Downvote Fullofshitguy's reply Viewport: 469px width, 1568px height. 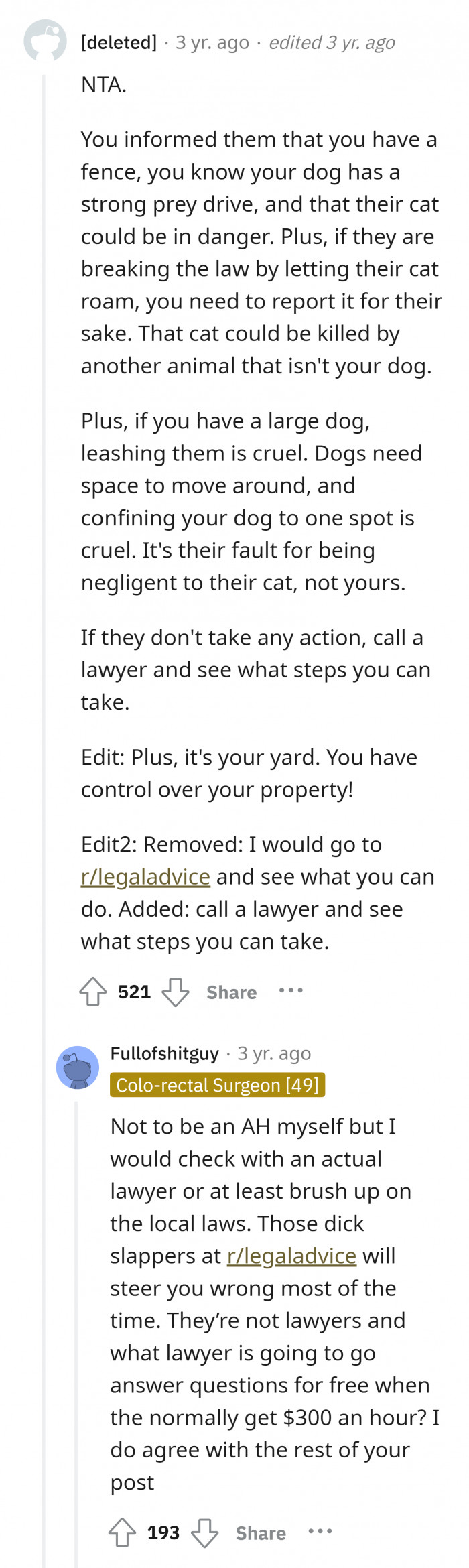(205, 1532)
